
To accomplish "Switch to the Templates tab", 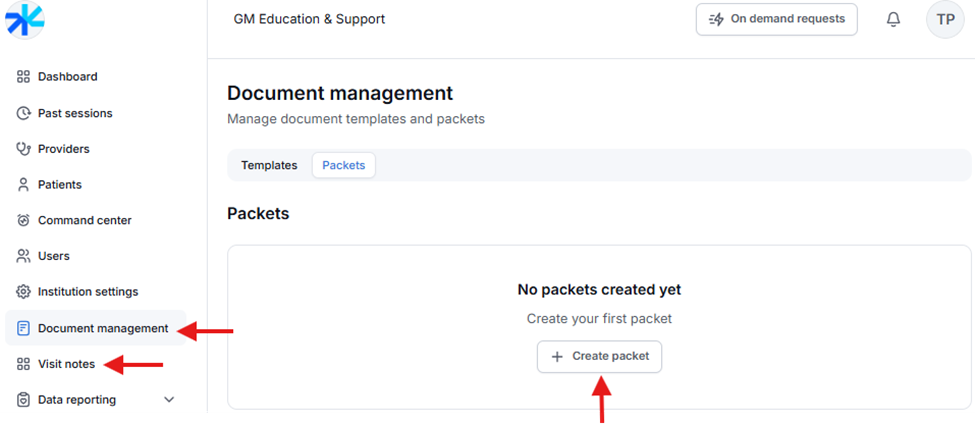I will tap(269, 165).
